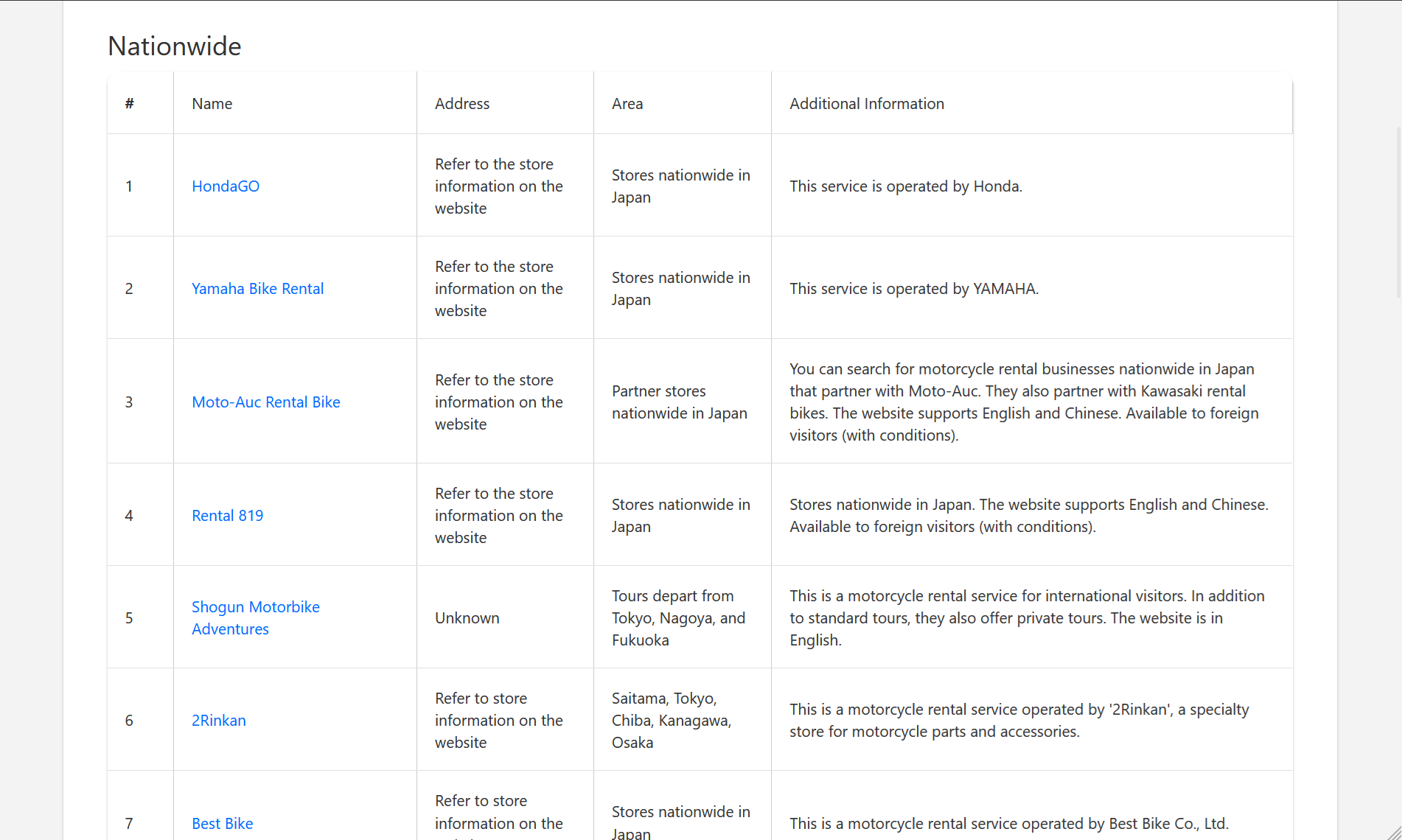The image size is (1402, 840).
Task: Click the Nationwide heading
Action: 174,46
